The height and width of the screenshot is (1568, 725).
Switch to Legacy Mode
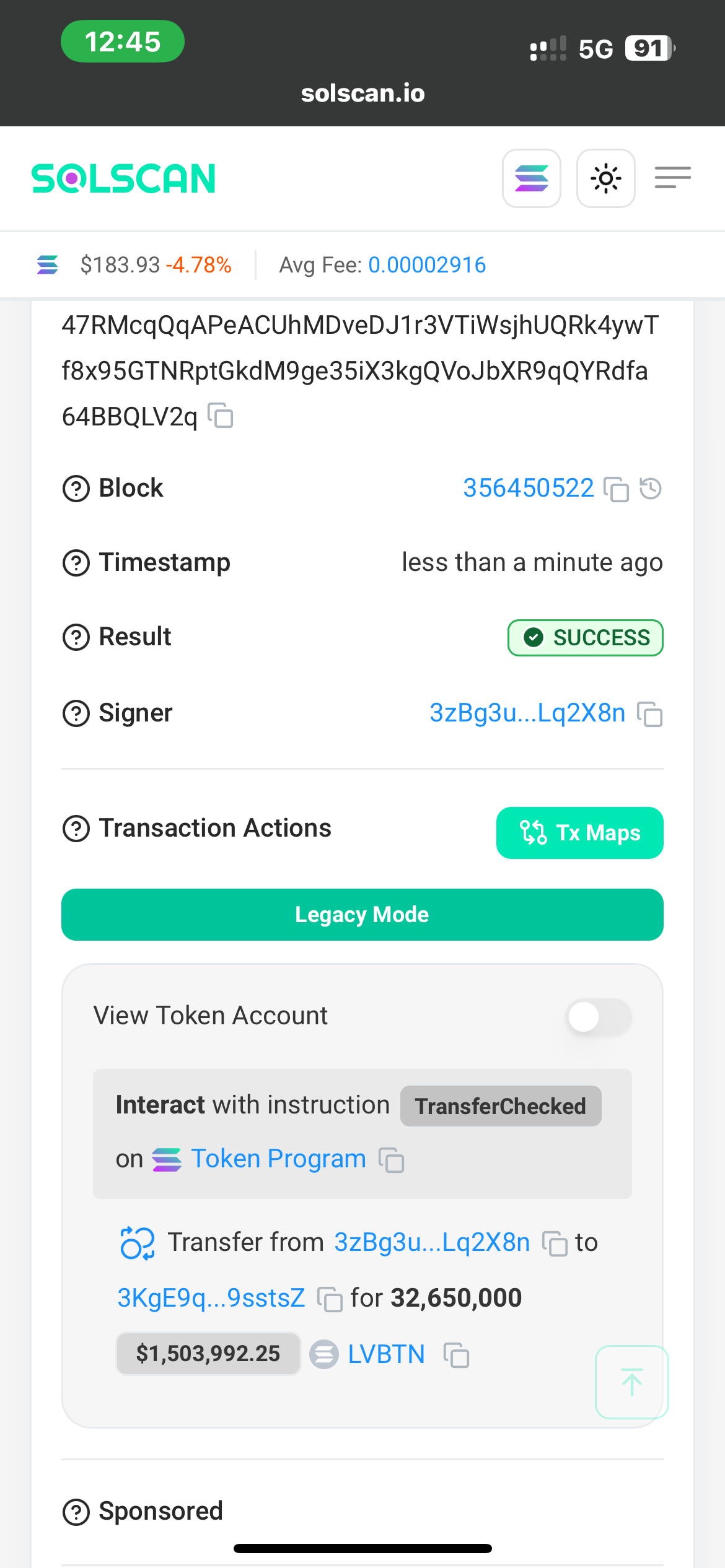point(362,915)
